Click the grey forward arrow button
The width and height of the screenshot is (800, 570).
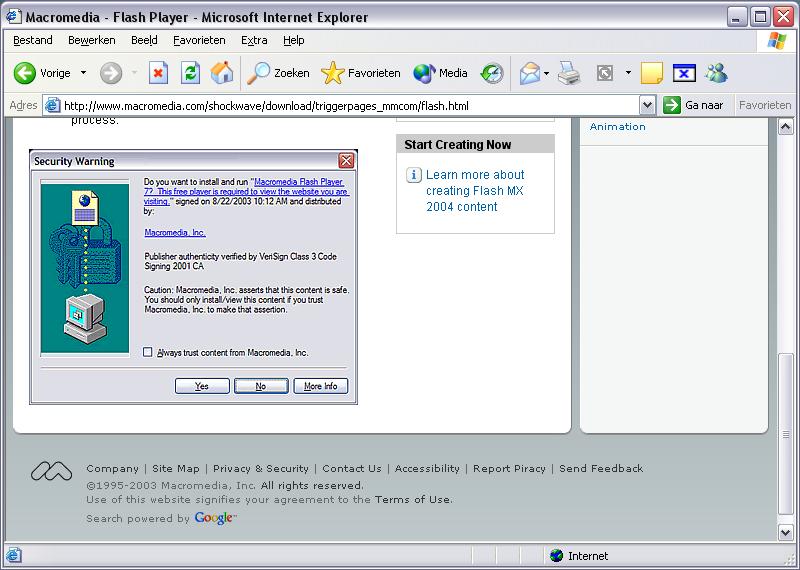coord(111,73)
